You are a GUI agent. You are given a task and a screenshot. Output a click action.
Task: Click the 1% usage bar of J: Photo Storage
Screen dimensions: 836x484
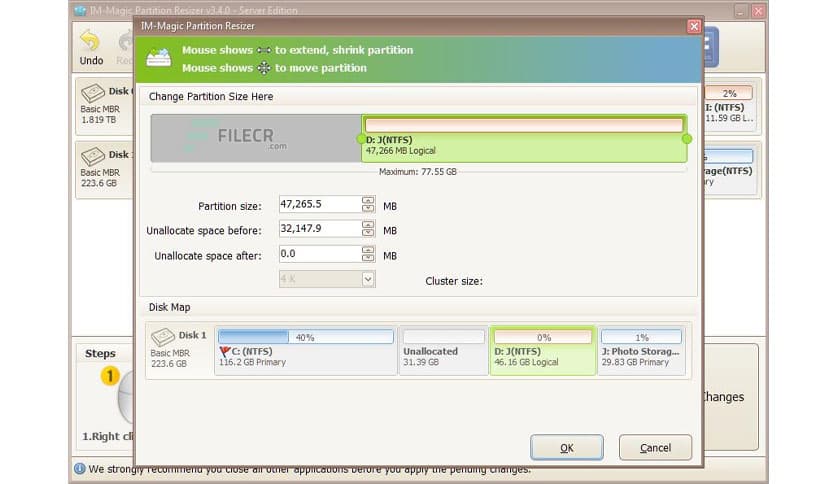[x=641, y=337]
